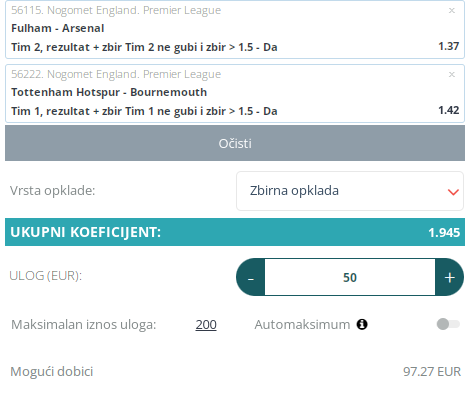Click the Ukupni koeficijent bar
The image size is (472, 393).
tap(235, 232)
